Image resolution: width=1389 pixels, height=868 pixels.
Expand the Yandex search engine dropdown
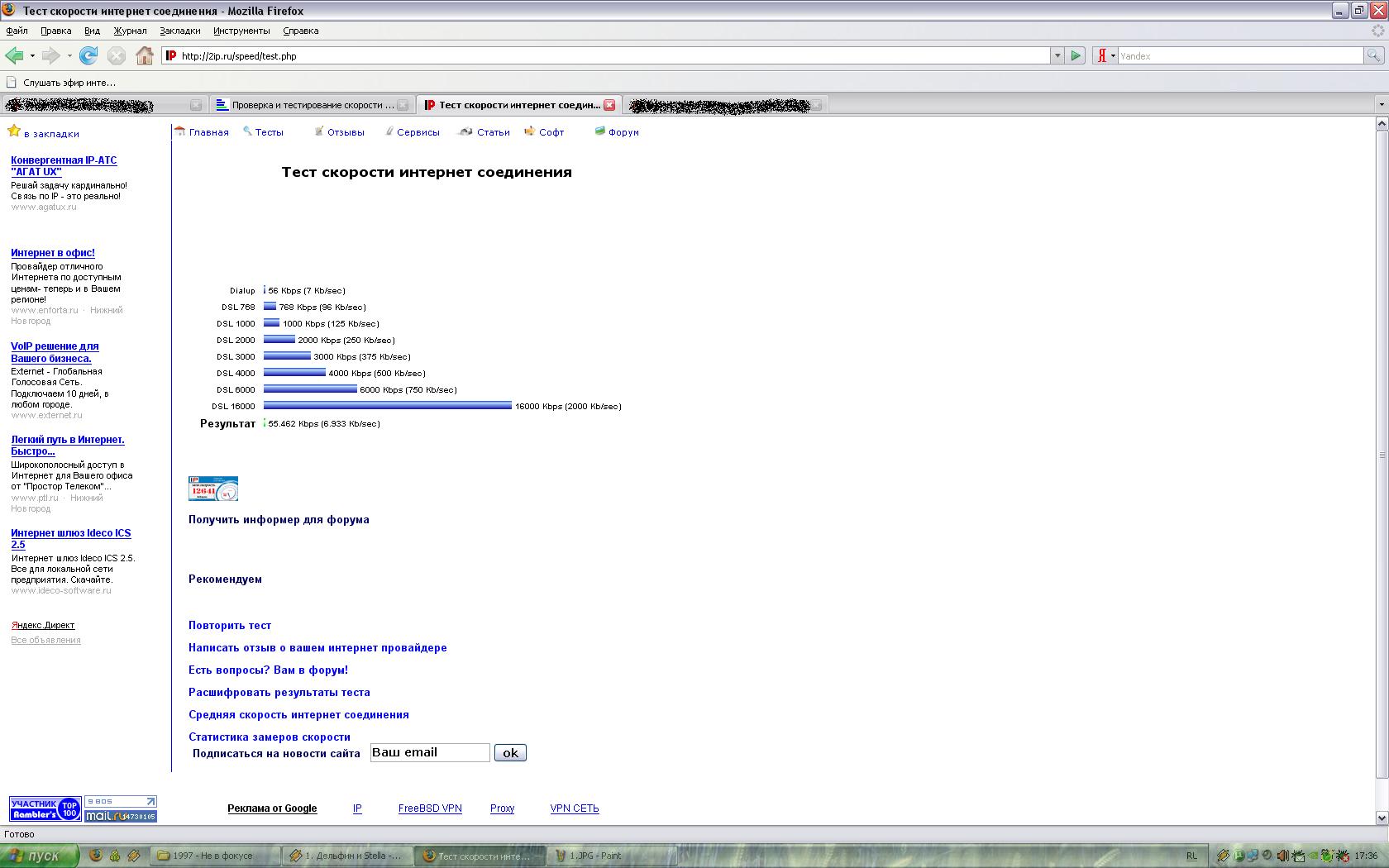(1113, 55)
